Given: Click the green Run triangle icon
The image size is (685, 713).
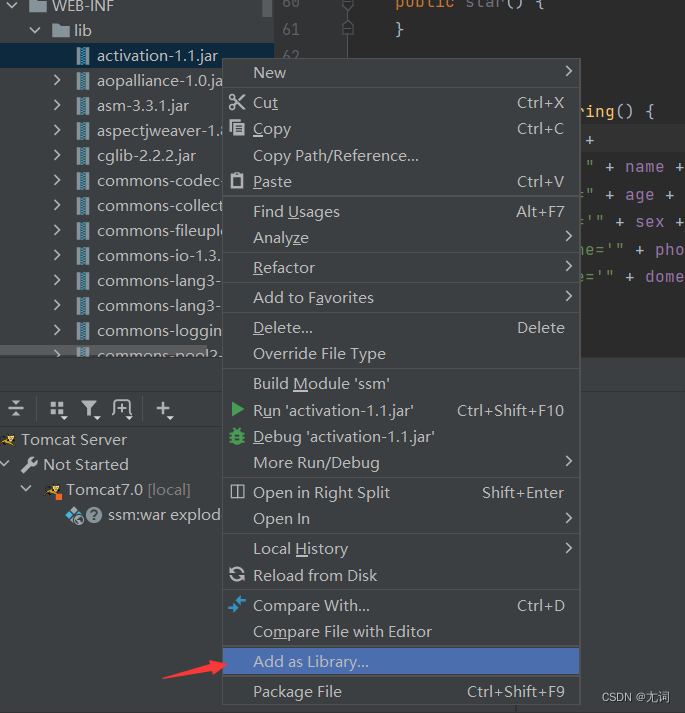Looking at the screenshot, I should click(x=237, y=410).
